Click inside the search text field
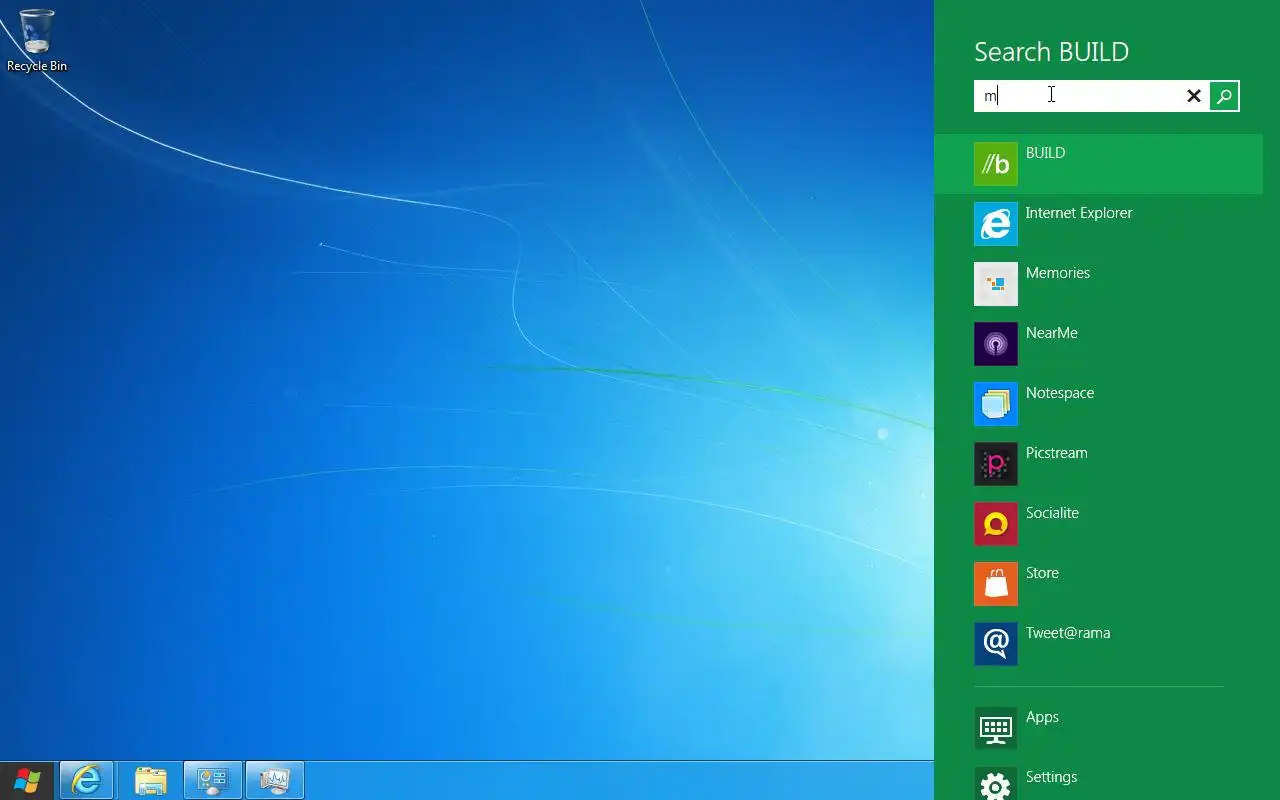Image resolution: width=1280 pixels, height=800 pixels. (x=1078, y=96)
